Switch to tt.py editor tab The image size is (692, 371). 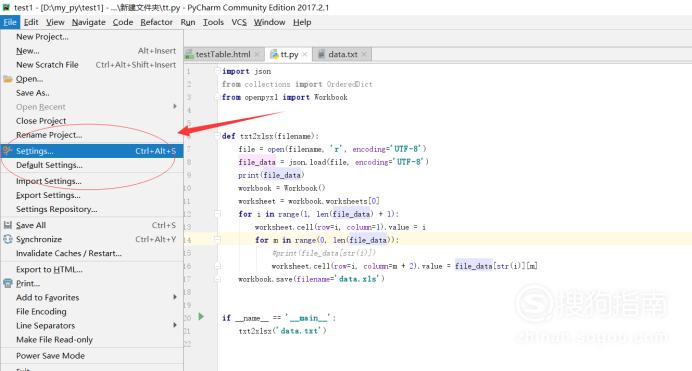(289, 54)
